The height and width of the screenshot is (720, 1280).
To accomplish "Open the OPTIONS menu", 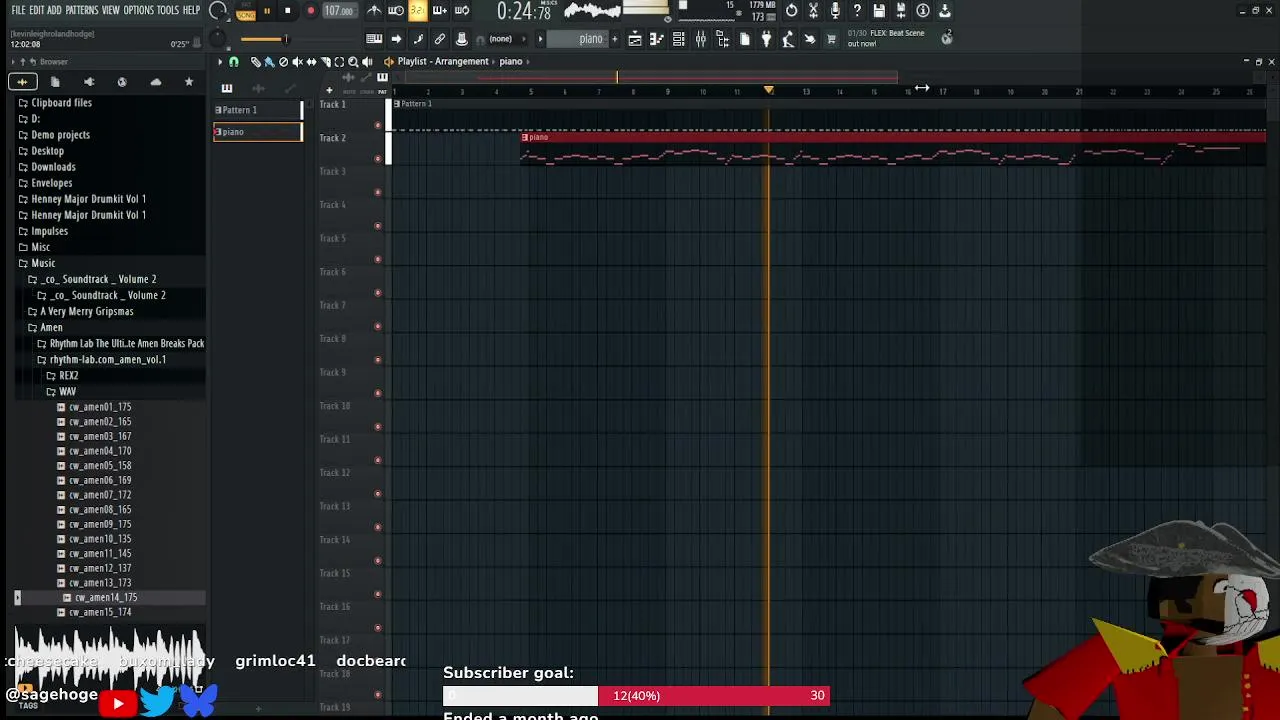I will [139, 10].
